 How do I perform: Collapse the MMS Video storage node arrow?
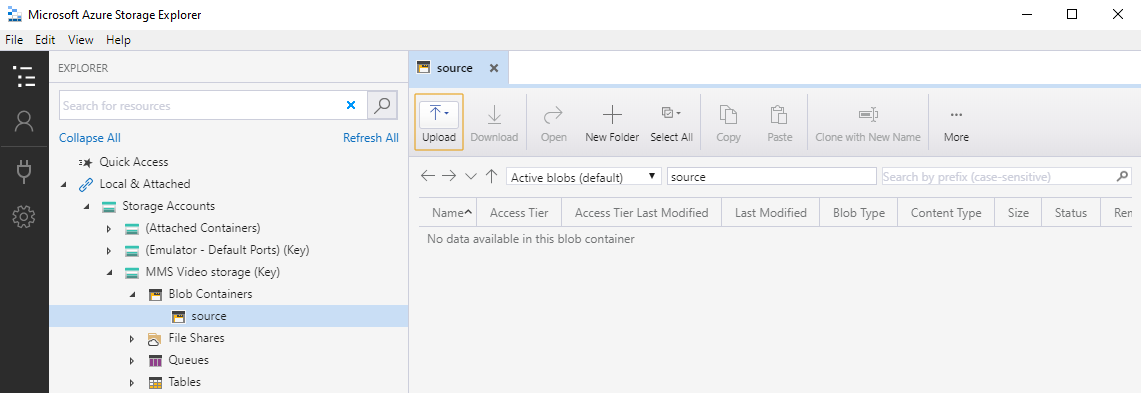110,272
